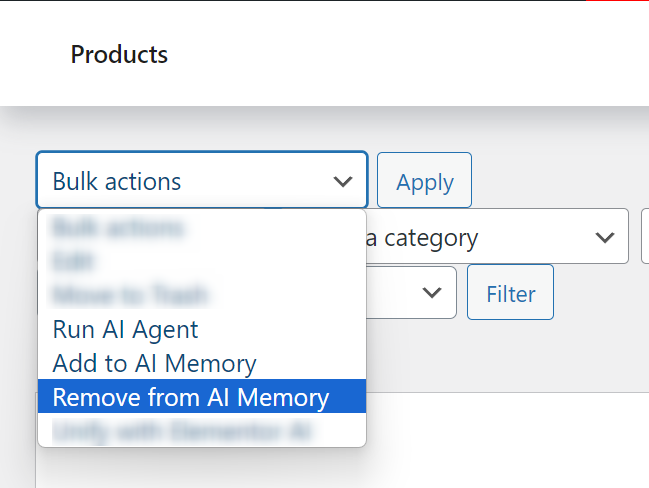Click the Products page heading
This screenshot has height=488, width=649.
[x=119, y=54]
